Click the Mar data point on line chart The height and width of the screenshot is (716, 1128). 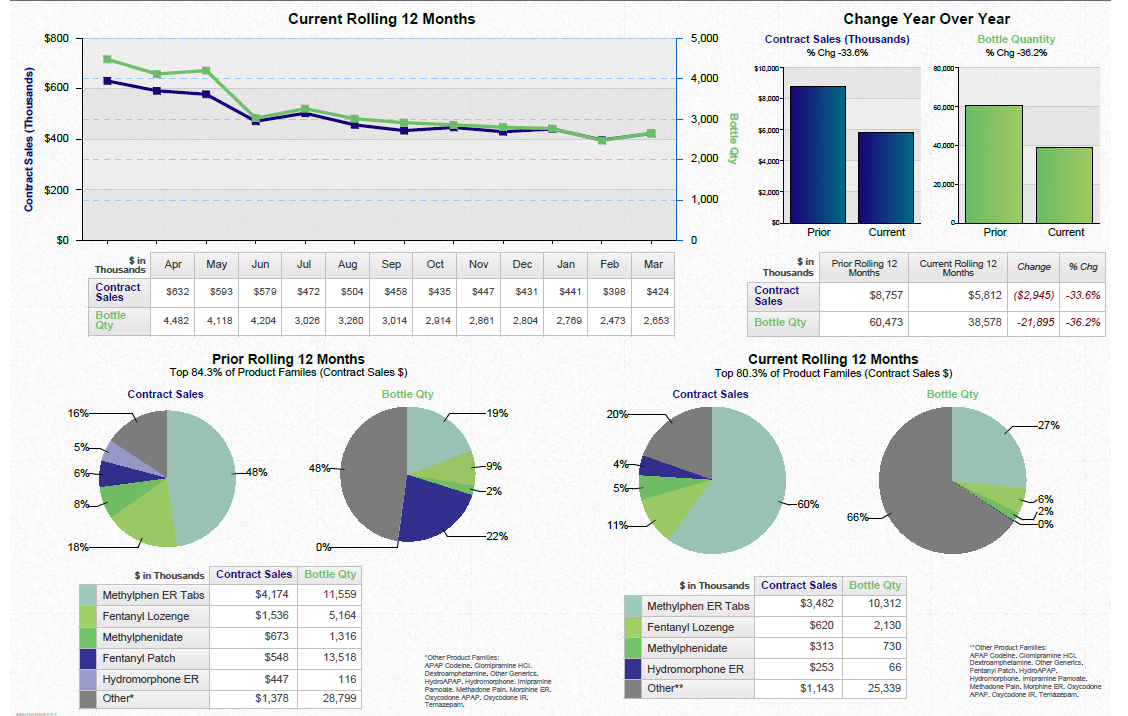point(653,131)
